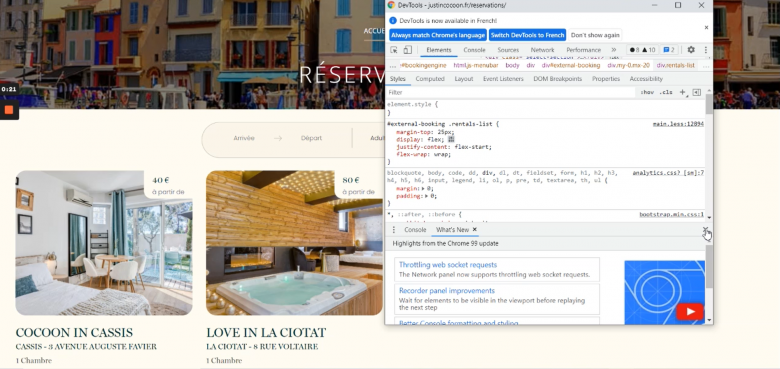The width and height of the screenshot is (780, 369).
Task: Click Switch DevTools to French button
Action: [x=527, y=35]
